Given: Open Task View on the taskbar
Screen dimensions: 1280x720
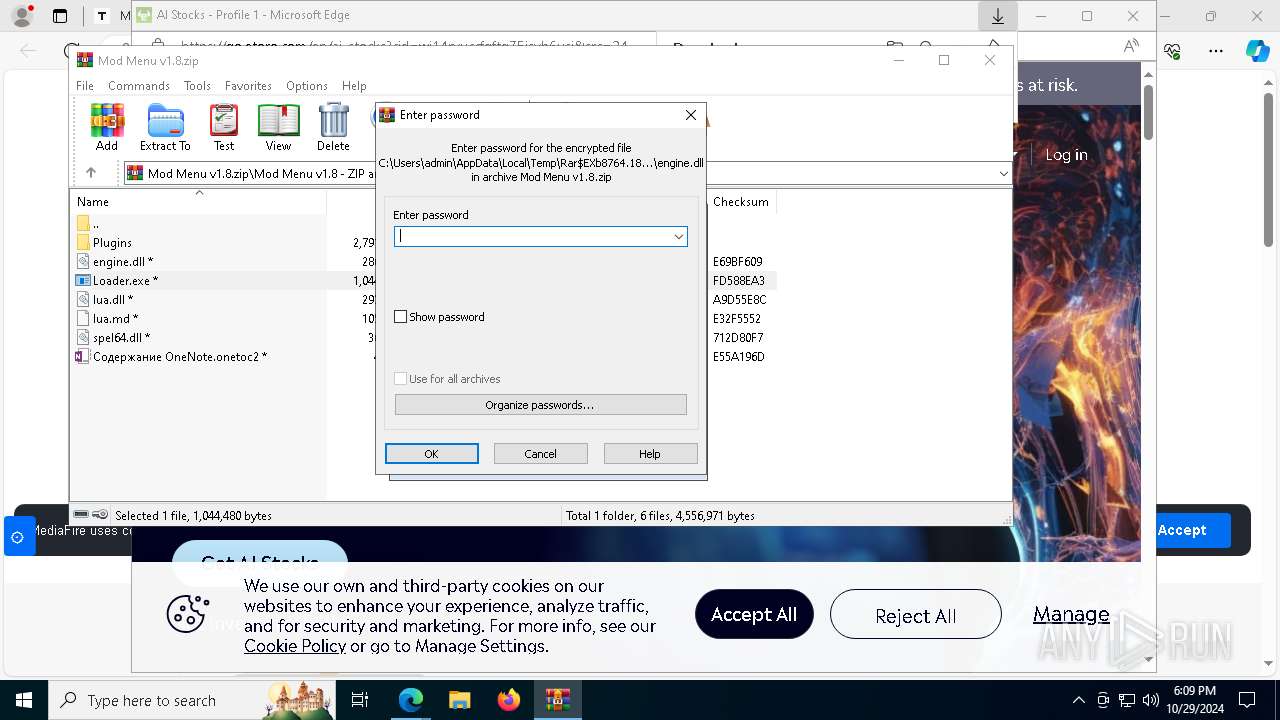Looking at the screenshot, I should coord(360,700).
